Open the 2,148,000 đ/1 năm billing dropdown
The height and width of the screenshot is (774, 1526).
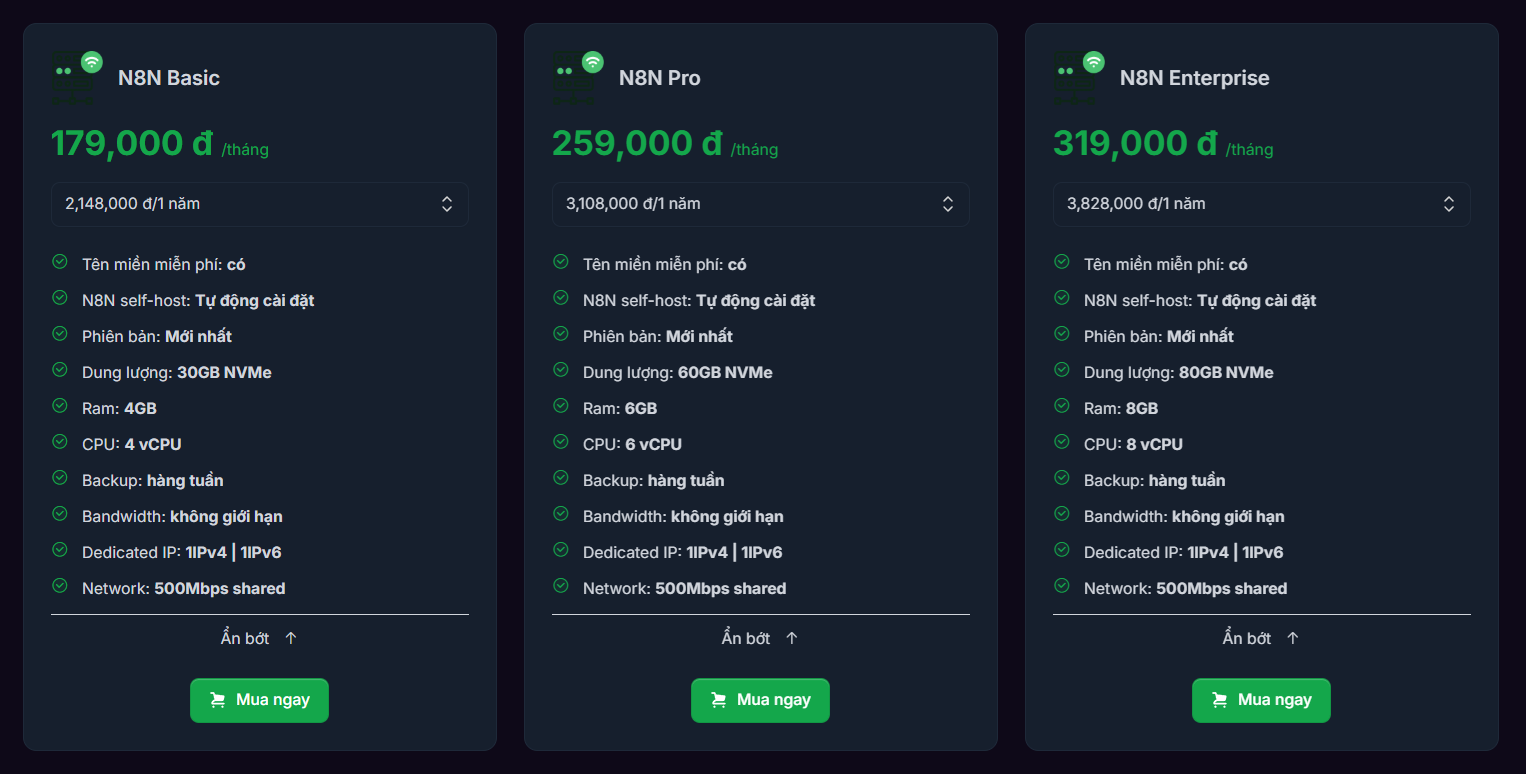pyautogui.click(x=259, y=204)
